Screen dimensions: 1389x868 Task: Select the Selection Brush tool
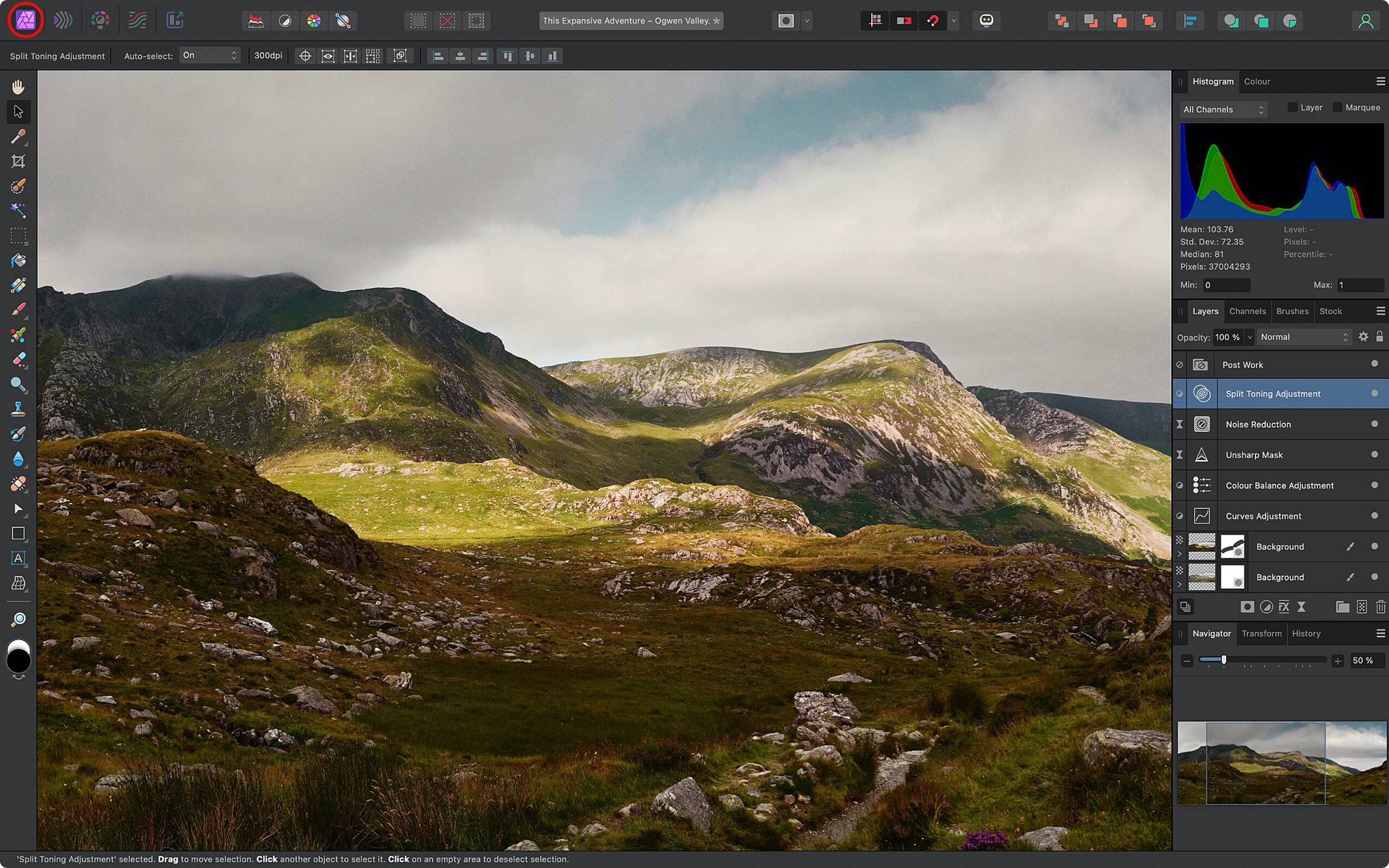point(18,186)
